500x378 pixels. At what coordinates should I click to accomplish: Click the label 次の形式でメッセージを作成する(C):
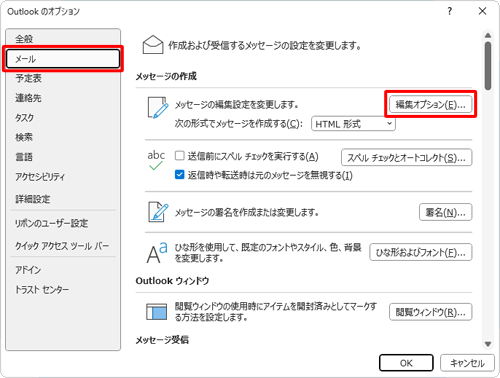[x=239, y=124]
